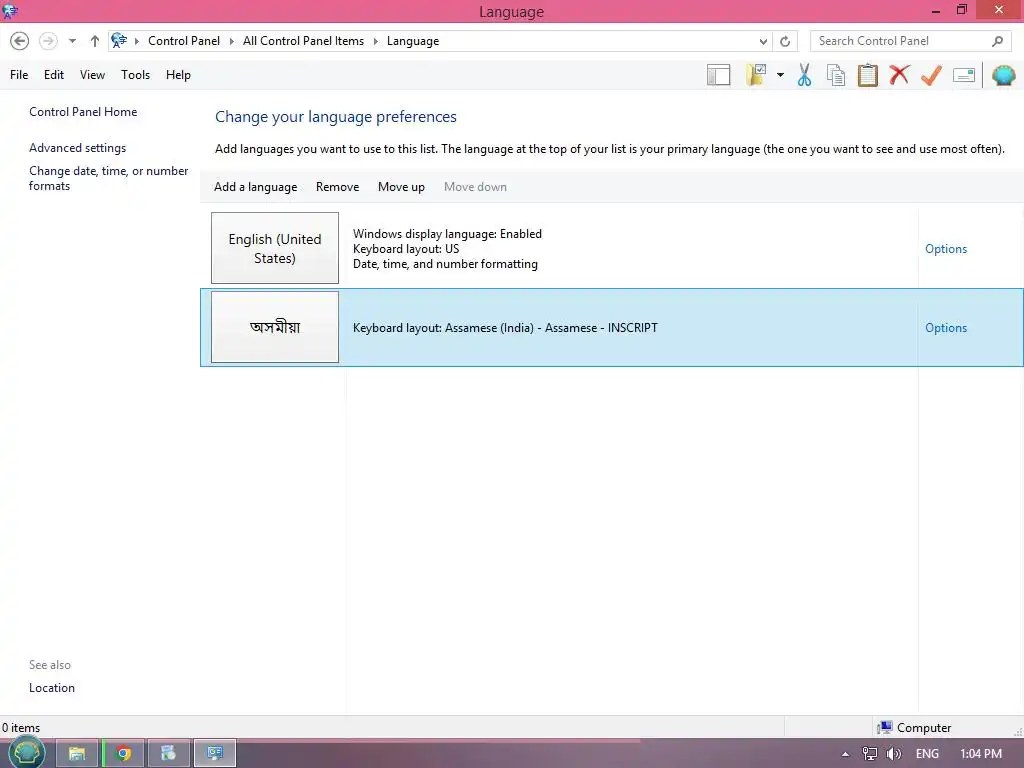Go up one level with Up arrow

click(x=95, y=41)
